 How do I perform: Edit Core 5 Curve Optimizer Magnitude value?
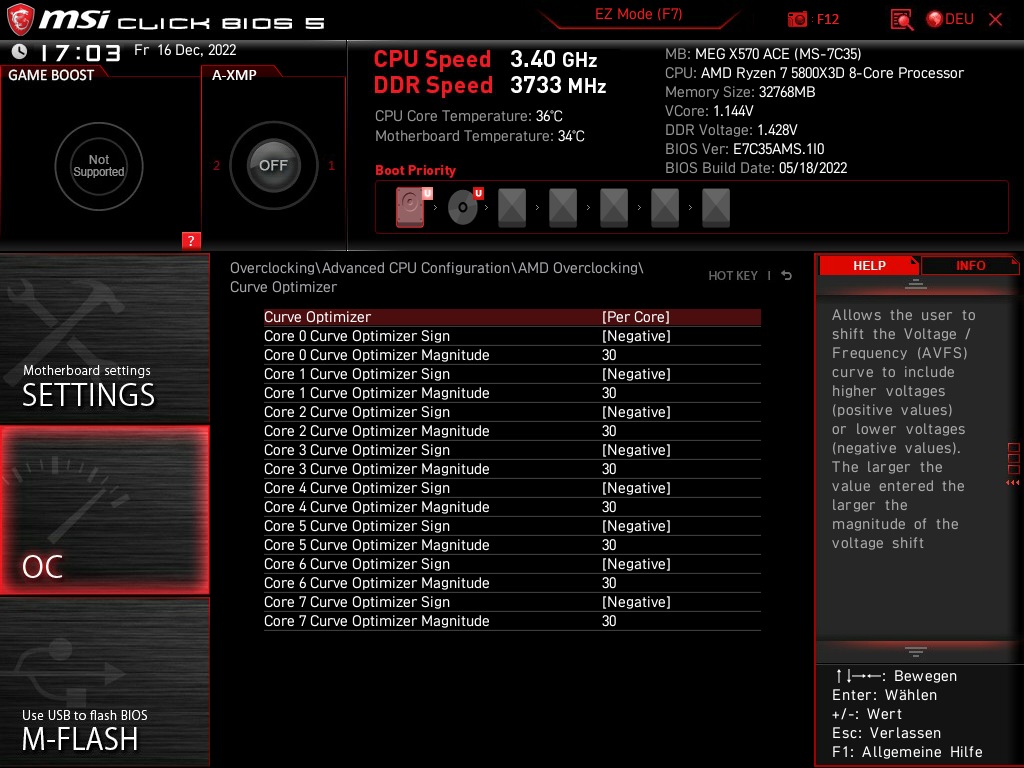point(609,545)
